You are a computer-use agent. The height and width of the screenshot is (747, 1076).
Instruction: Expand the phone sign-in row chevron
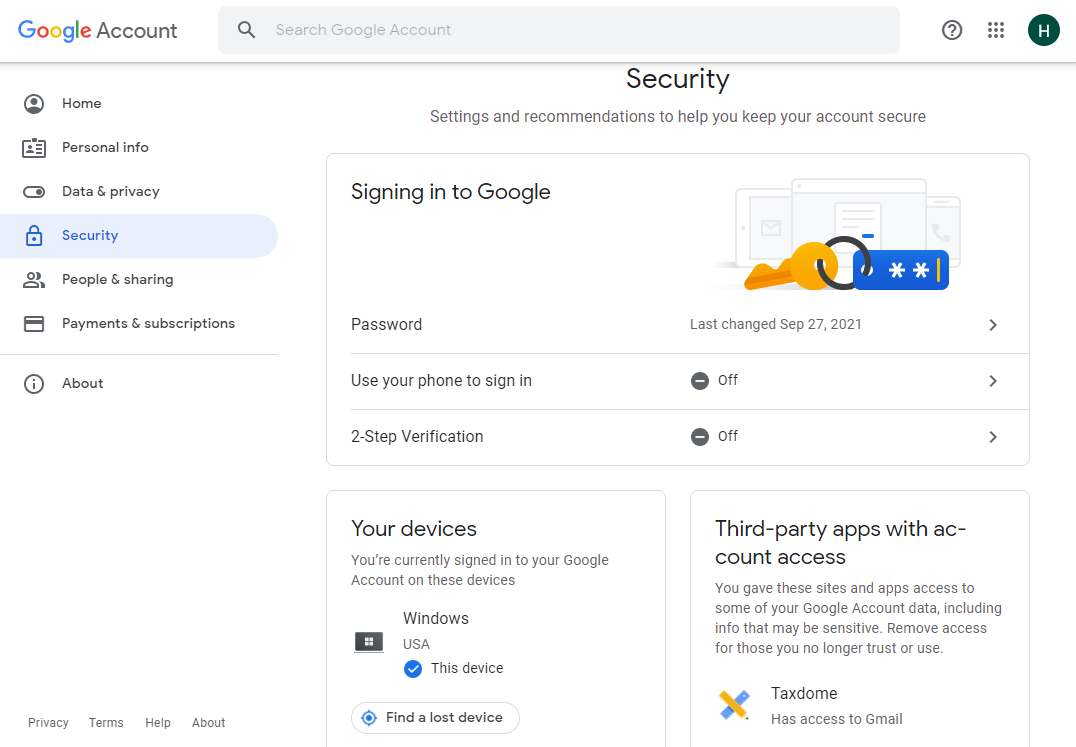tap(993, 381)
